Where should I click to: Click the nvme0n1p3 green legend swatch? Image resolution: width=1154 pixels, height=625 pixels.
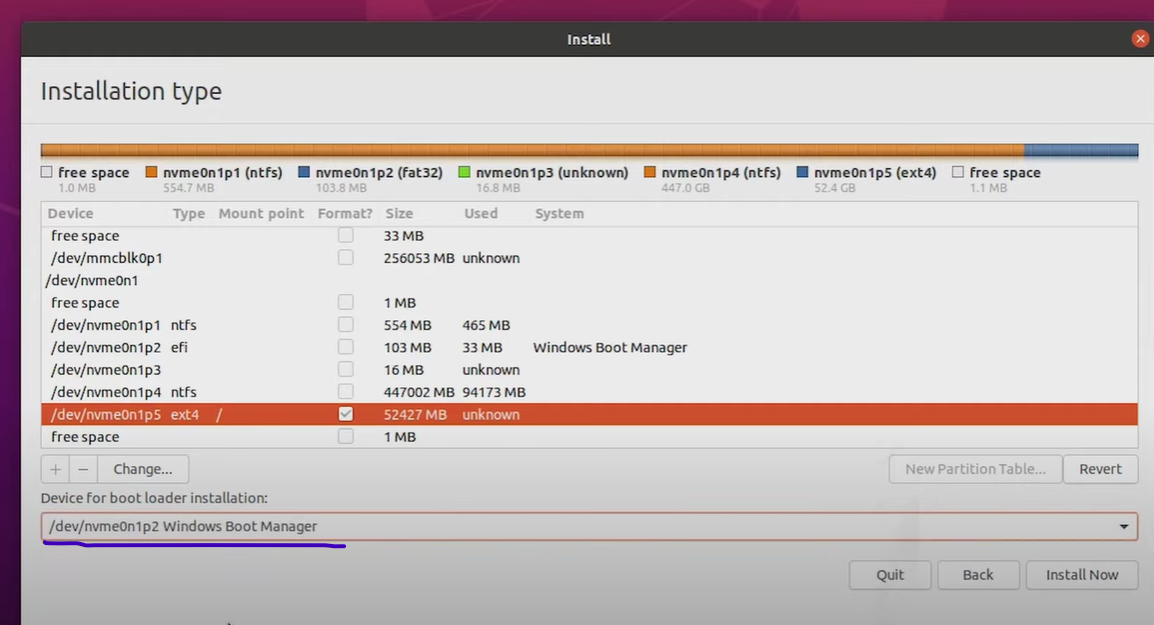pyautogui.click(x=464, y=172)
